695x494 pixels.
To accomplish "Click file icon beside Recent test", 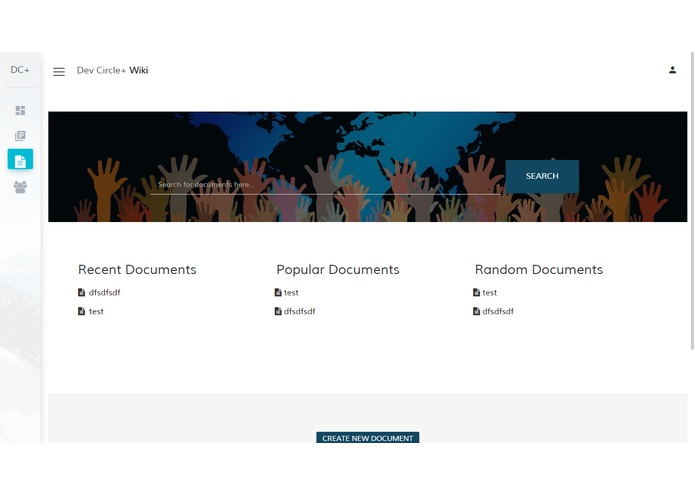I will (x=82, y=311).
